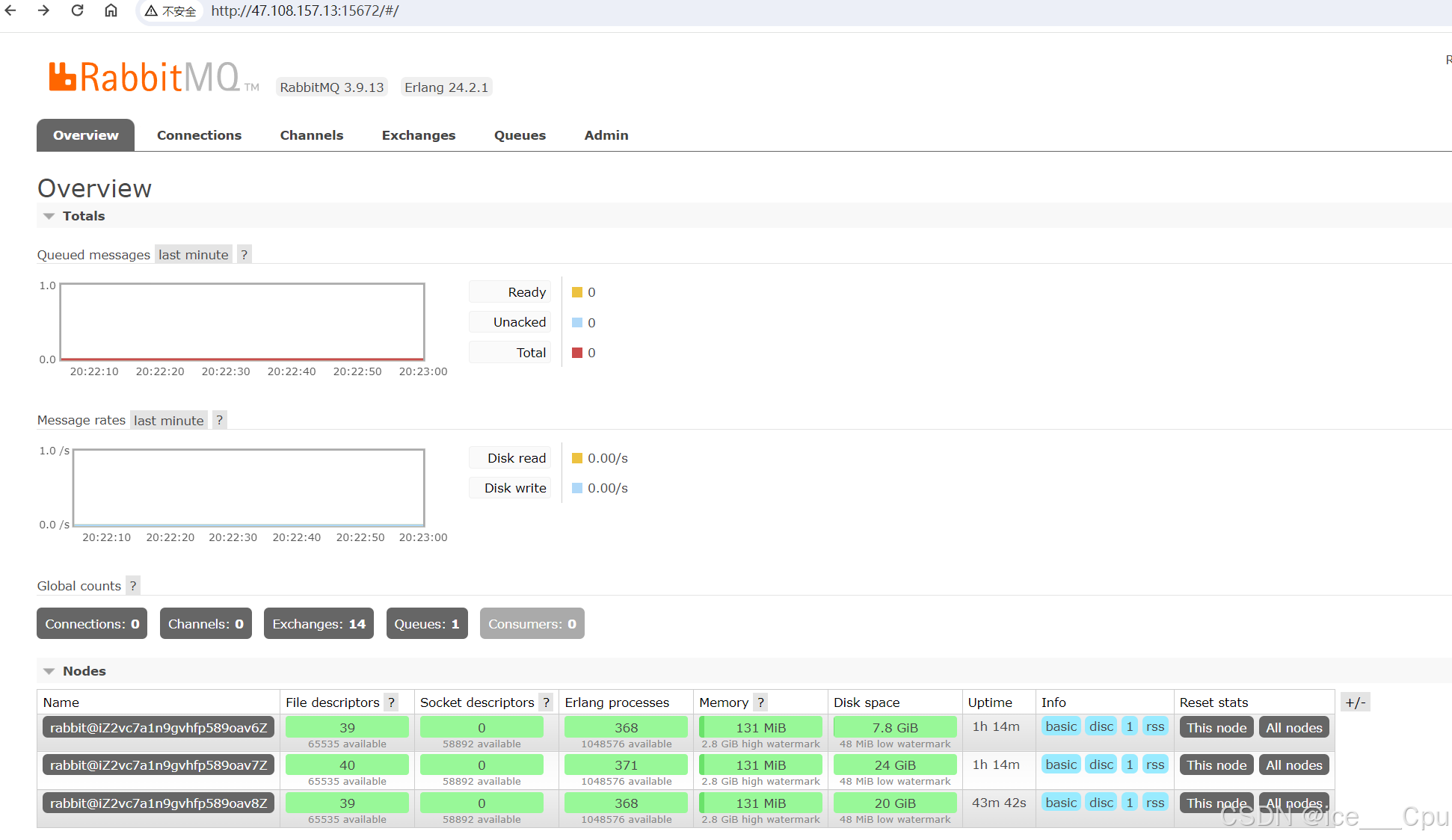Click the browser reload icon

[77, 10]
